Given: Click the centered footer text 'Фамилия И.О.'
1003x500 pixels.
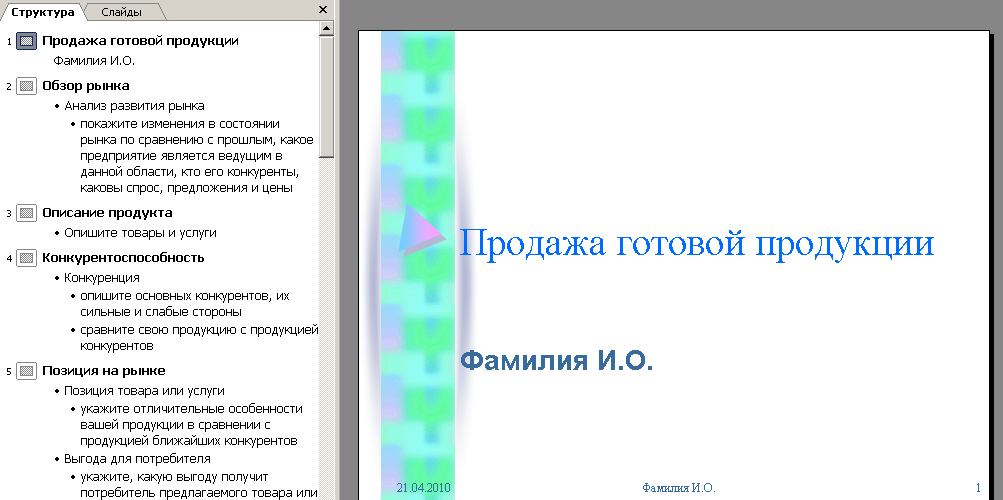Looking at the screenshot, I should click(678, 488).
